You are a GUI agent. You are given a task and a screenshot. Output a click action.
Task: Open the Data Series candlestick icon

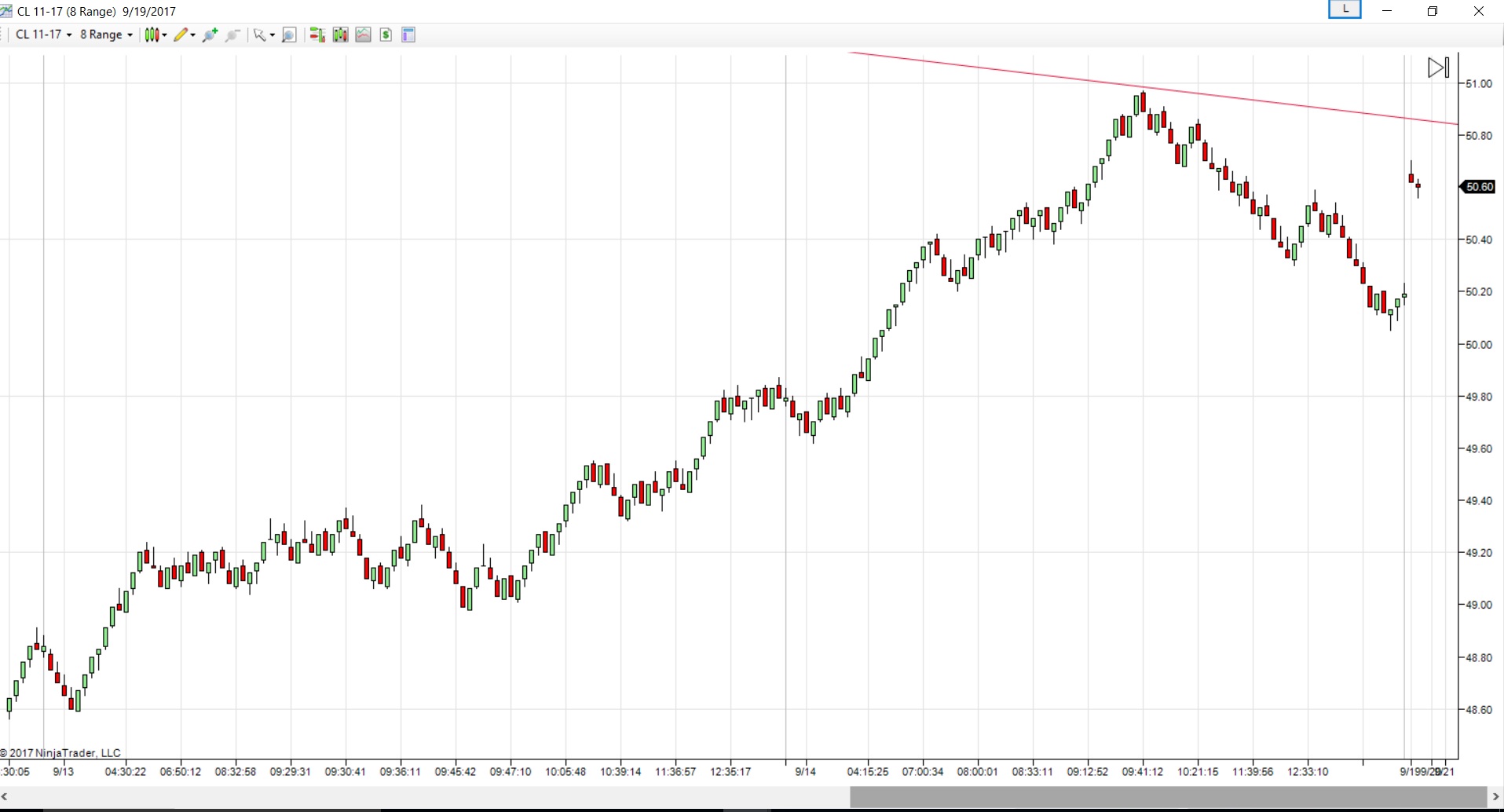point(340,35)
